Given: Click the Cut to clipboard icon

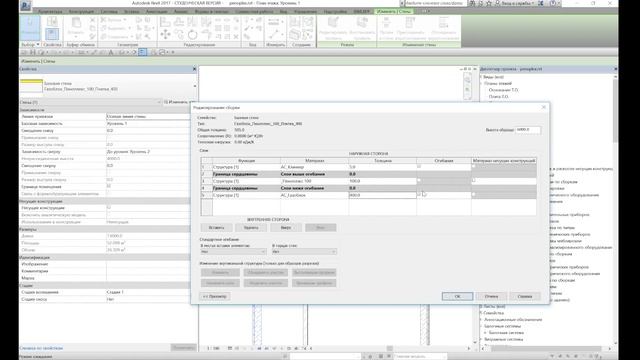Looking at the screenshot, I should coord(93,20).
